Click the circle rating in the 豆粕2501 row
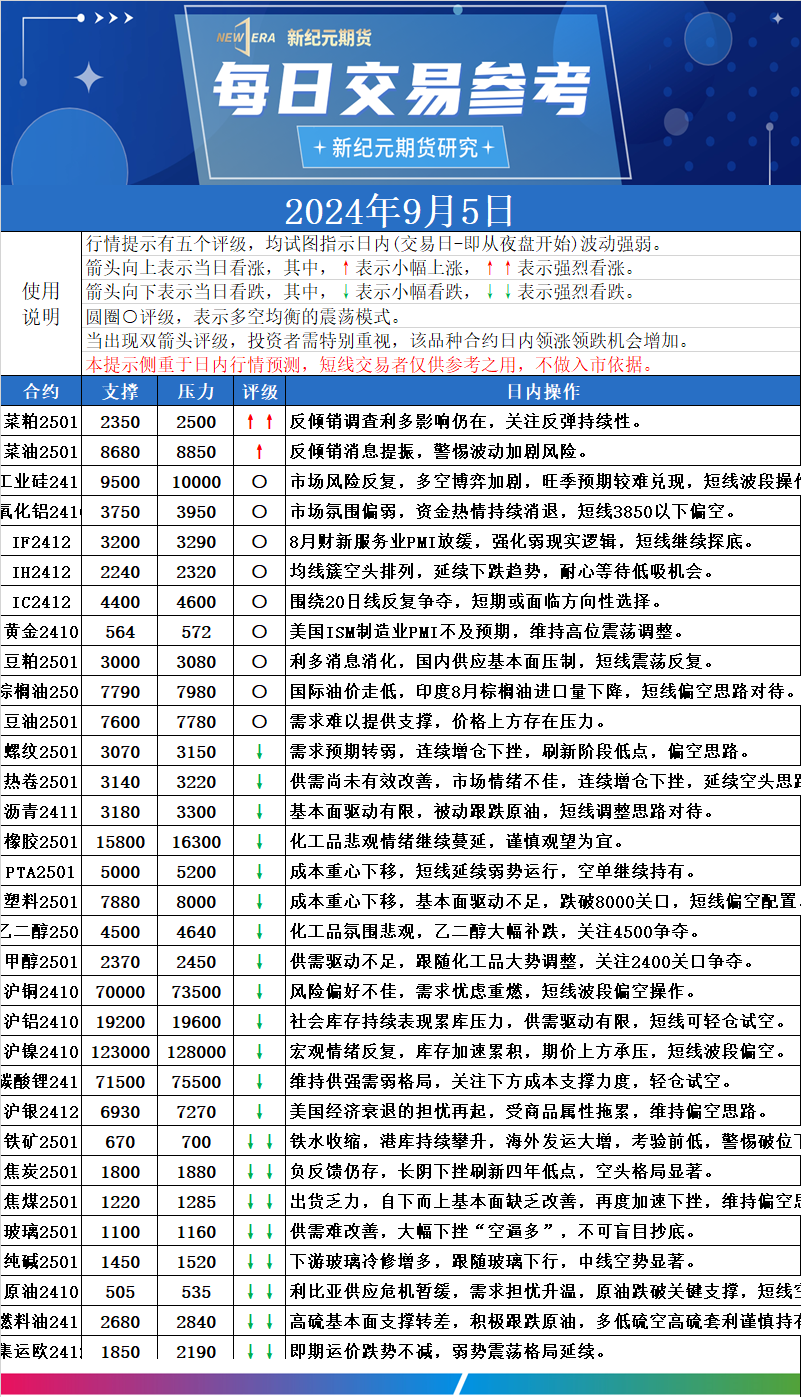 (259, 662)
